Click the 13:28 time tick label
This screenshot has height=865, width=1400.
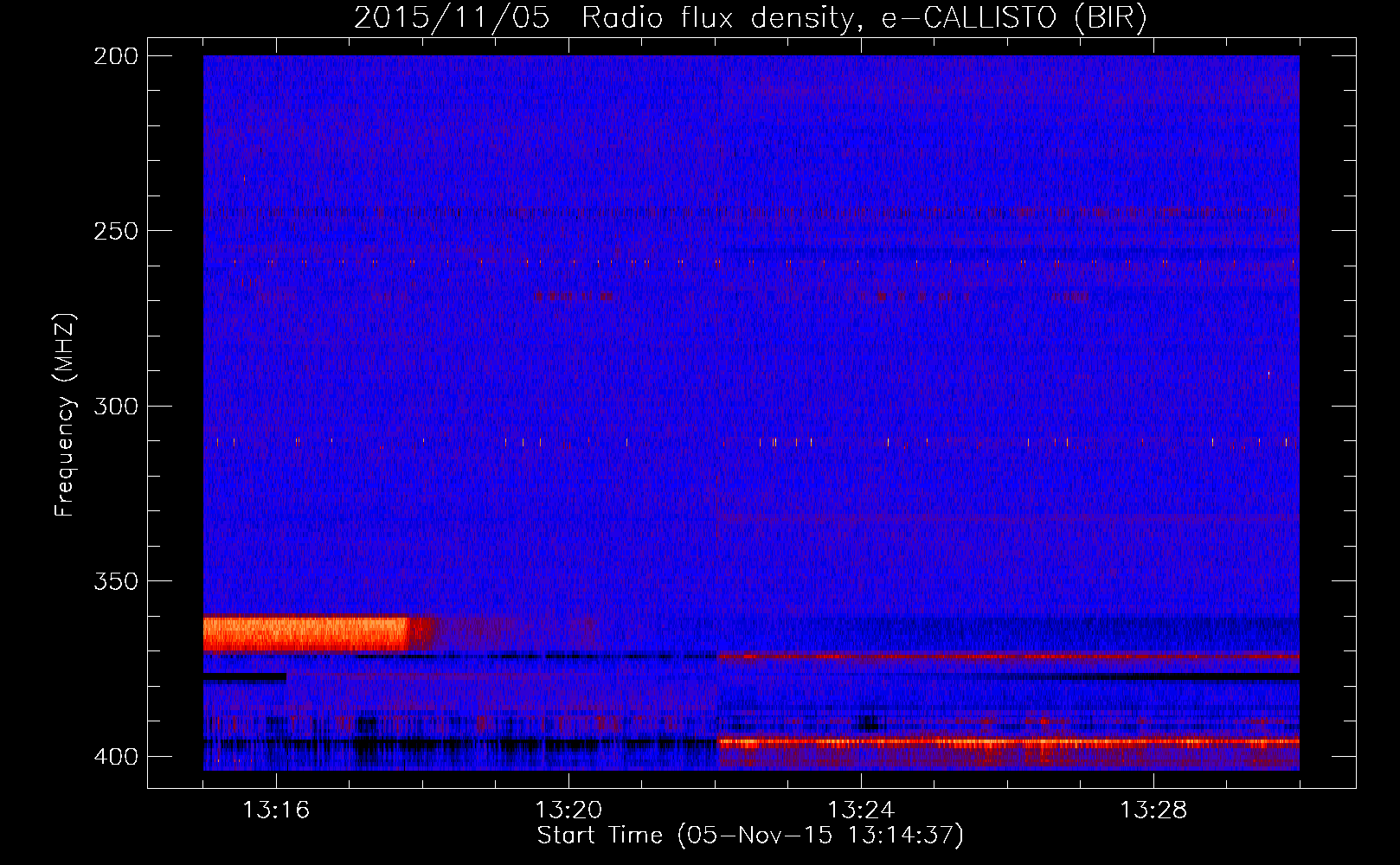click(x=1153, y=811)
